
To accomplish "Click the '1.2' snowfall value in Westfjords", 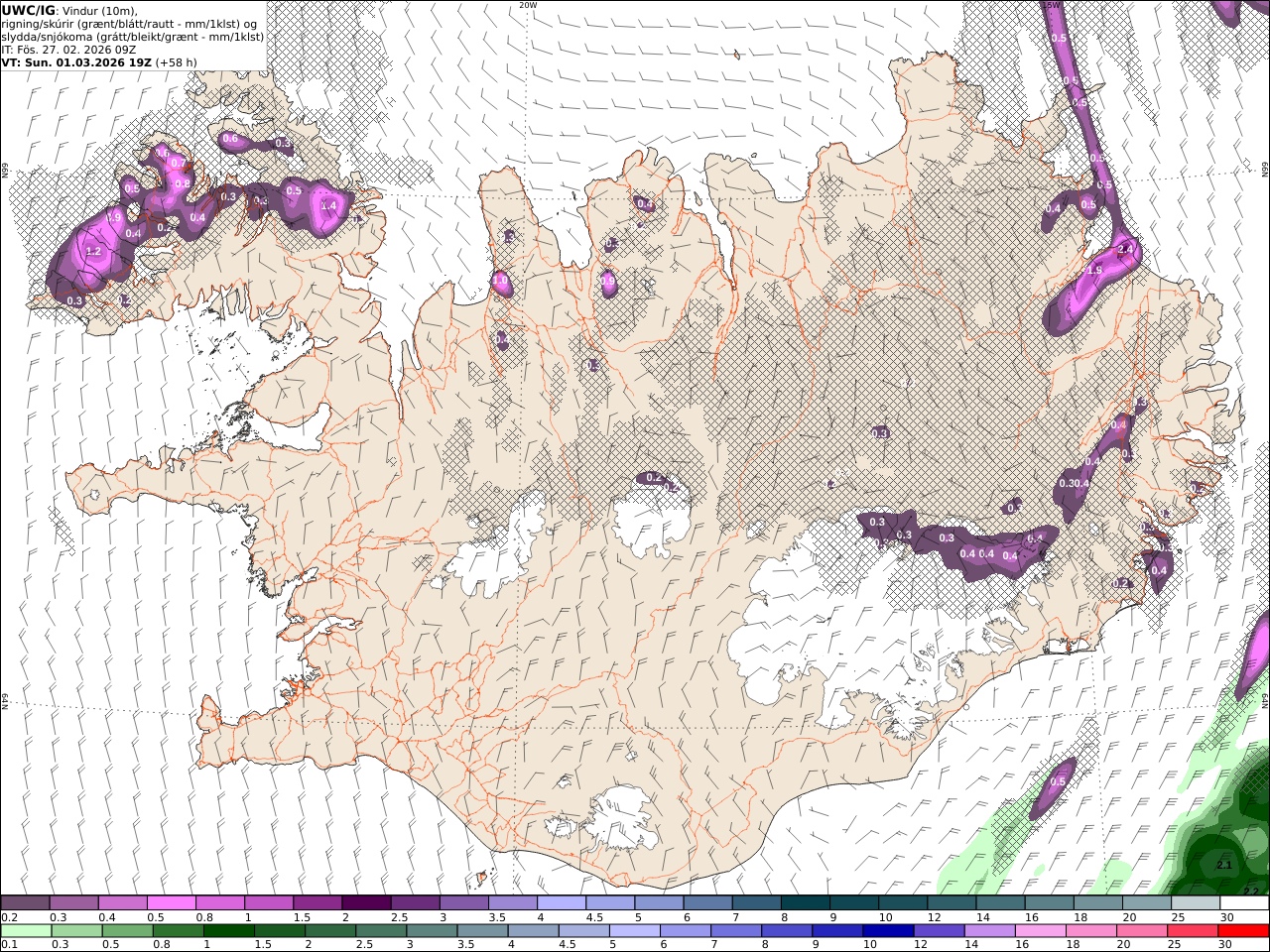I will click(x=94, y=252).
